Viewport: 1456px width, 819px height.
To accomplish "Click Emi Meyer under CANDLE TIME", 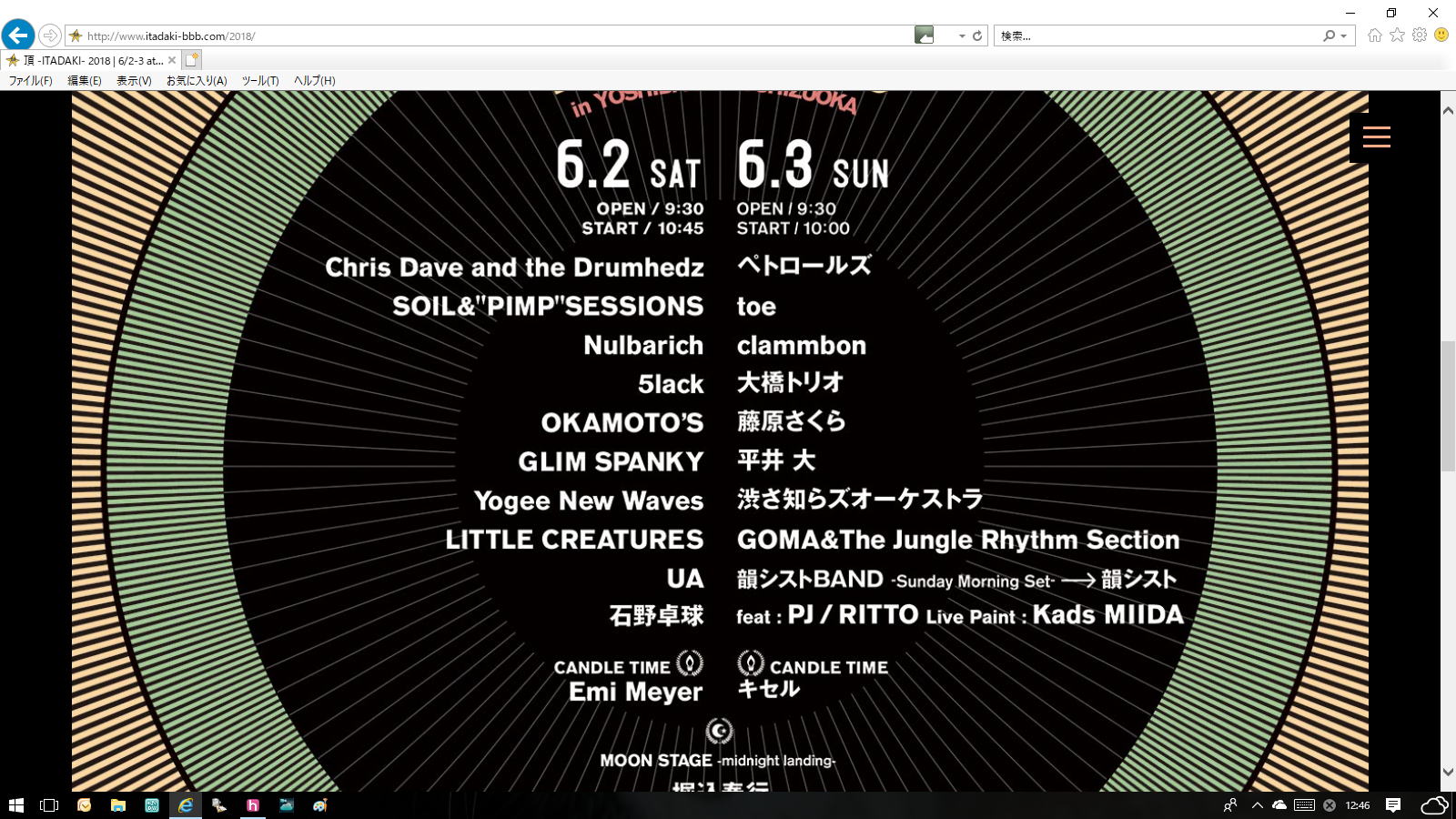I will coord(636,693).
